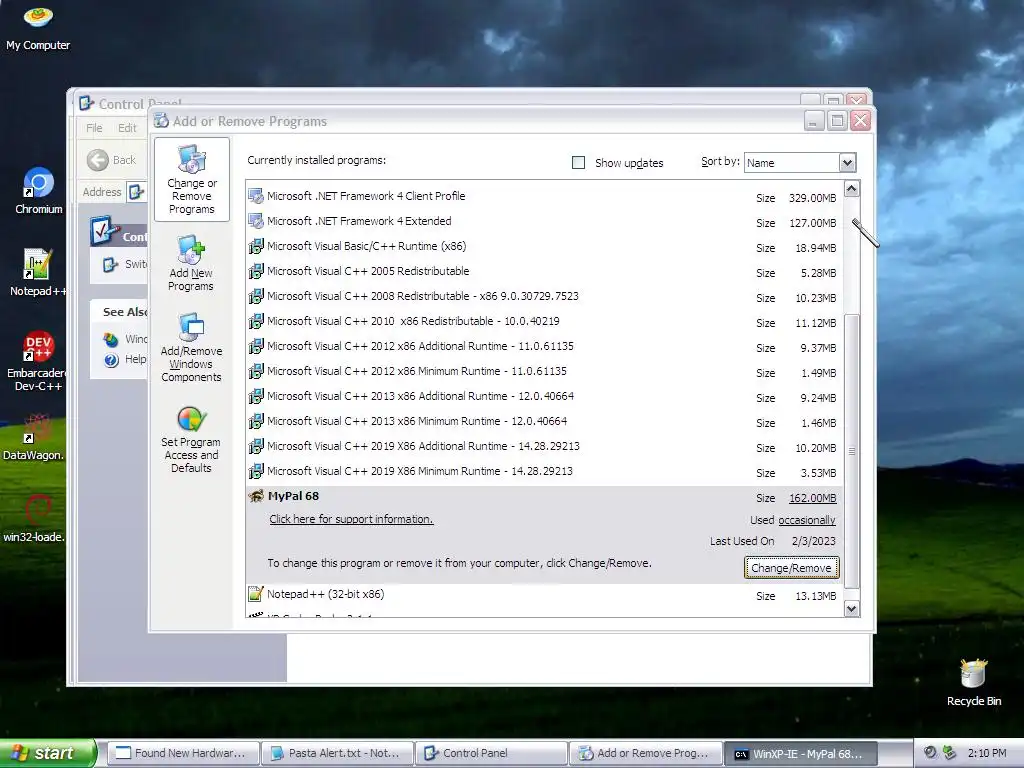
Task: Click .NET Framework 4 Client Profile icon
Action: coord(256,196)
